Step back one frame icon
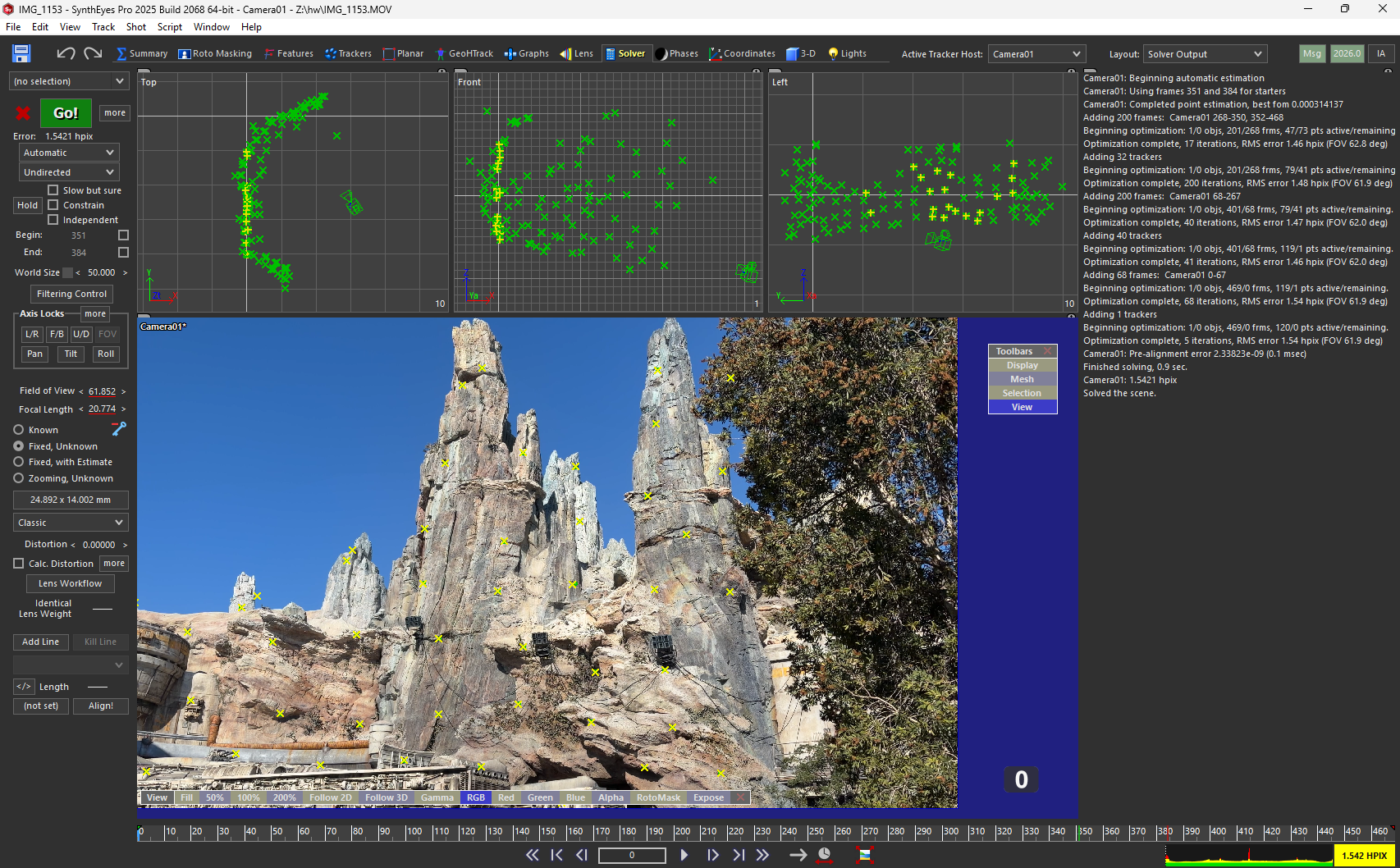This screenshot has height=868, width=1400. [582, 855]
